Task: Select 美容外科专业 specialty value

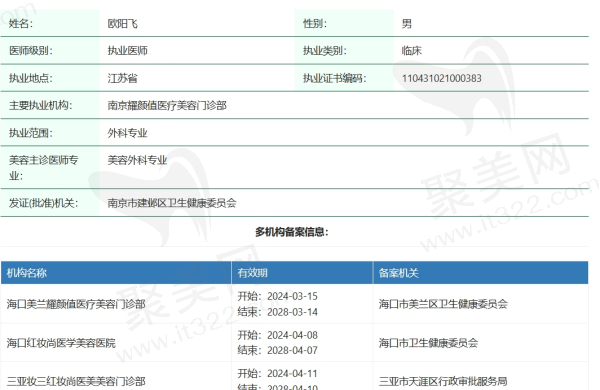Action: [137, 160]
